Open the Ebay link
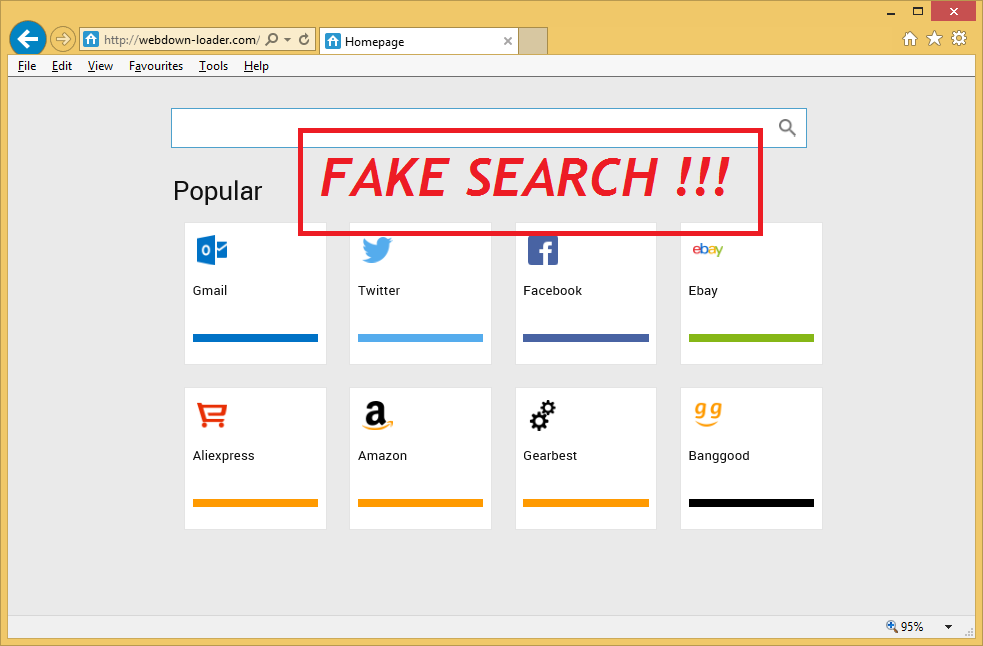This screenshot has width=983, height=646. [x=703, y=291]
